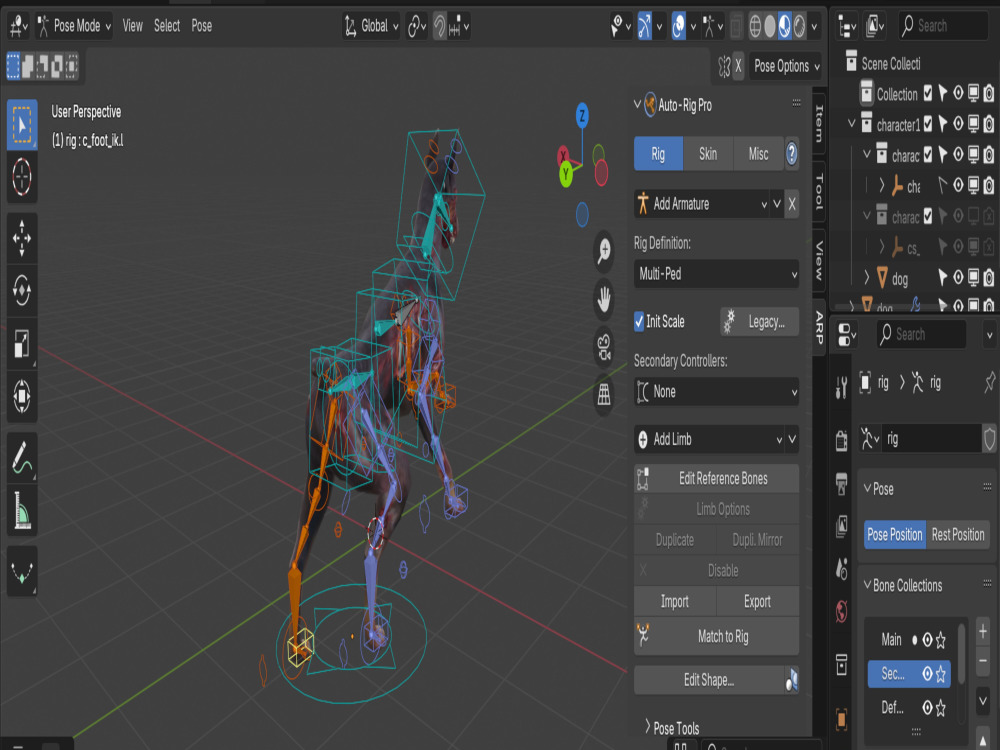The width and height of the screenshot is (1000, 750).
Task: Open the Rig Definition Multi-Ped dropdown
Action: point(716,274)
